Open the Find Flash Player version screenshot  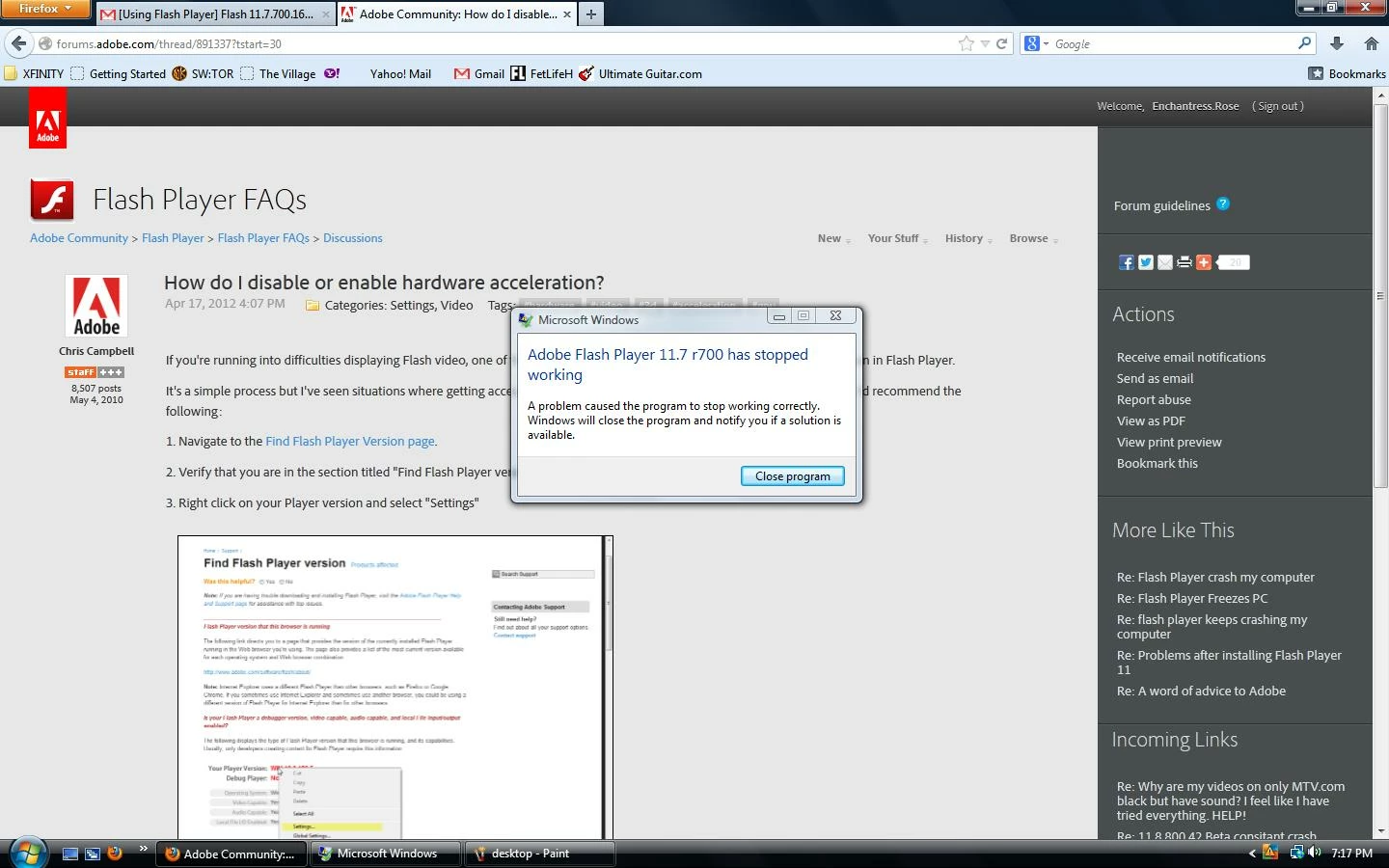395,687
